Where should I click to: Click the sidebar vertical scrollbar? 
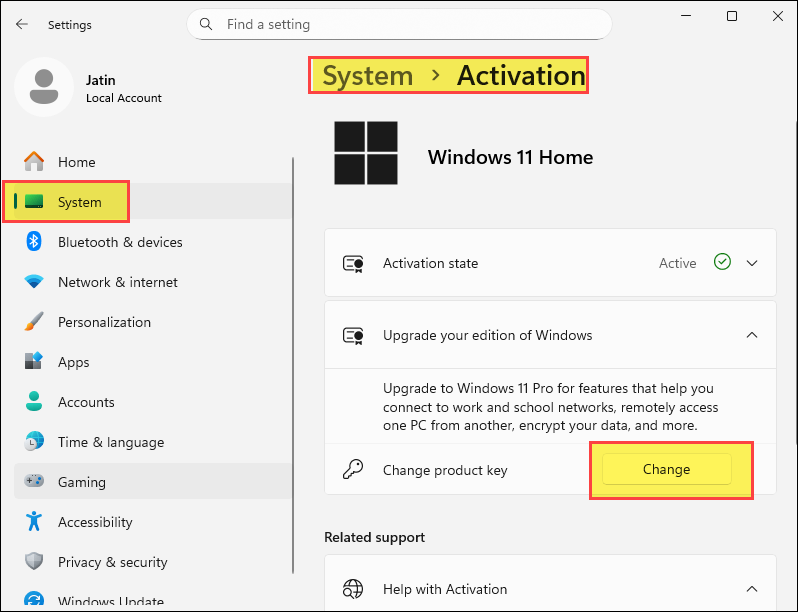click(293, 365)
